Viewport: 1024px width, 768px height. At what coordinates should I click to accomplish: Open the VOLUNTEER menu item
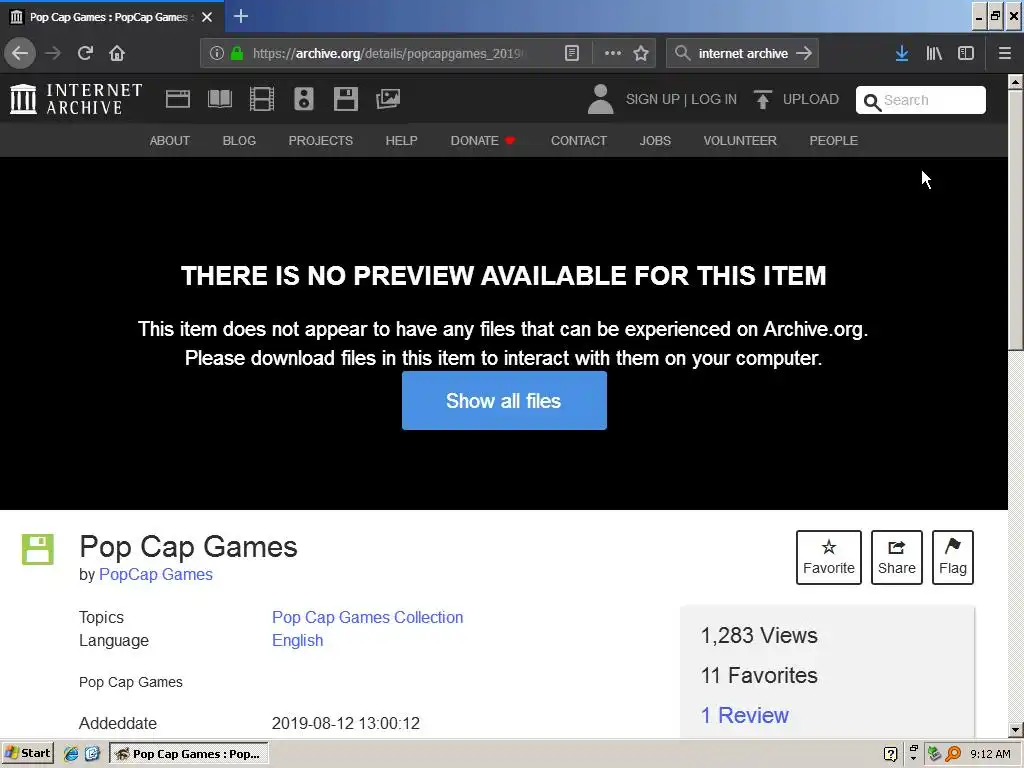(740, 140)
